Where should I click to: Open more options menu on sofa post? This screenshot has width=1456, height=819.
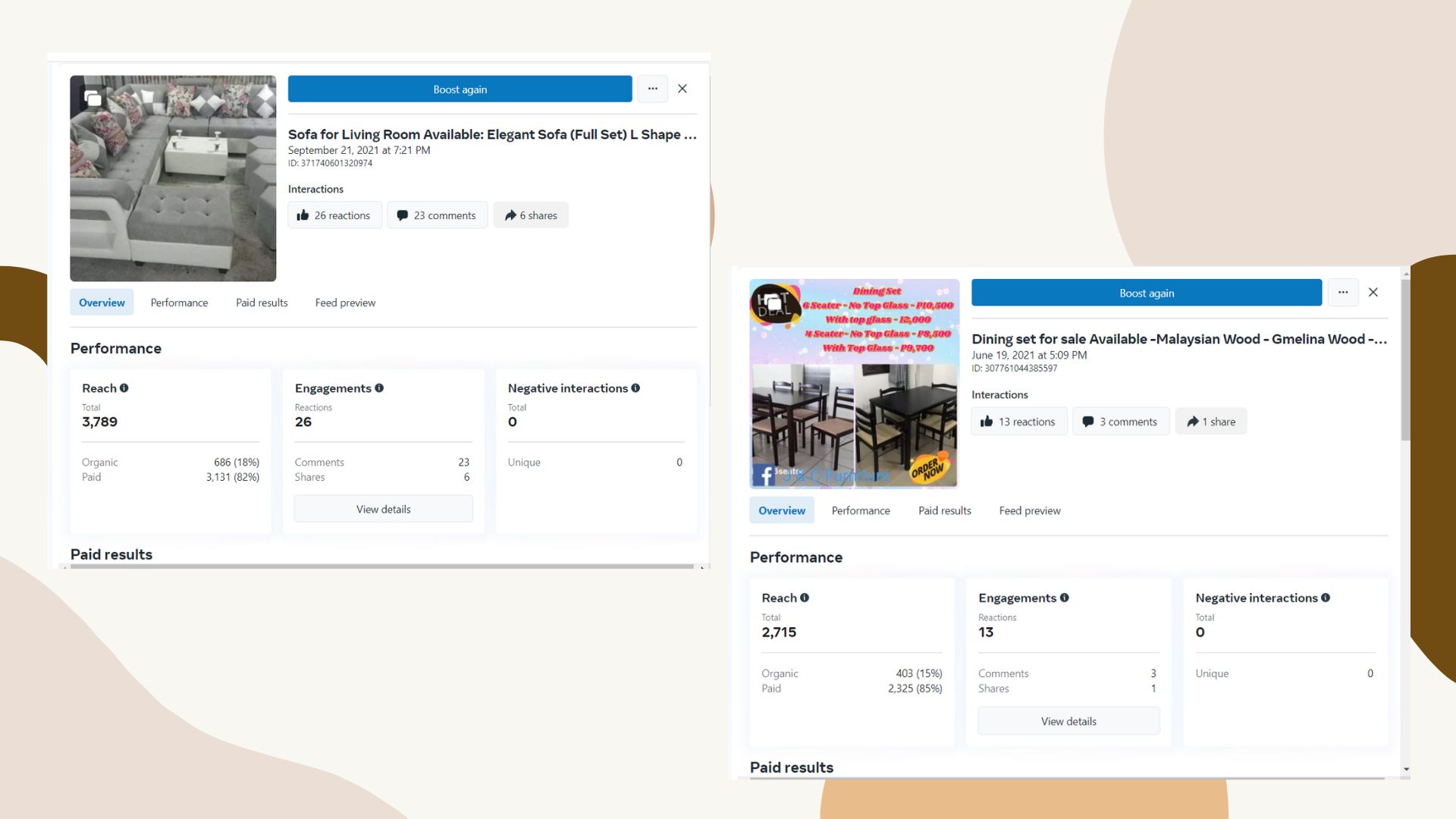pos(653,89)
